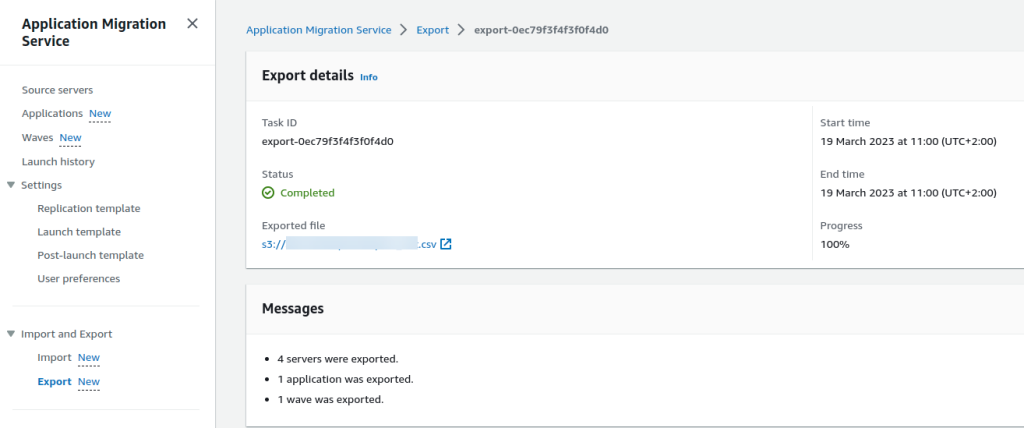Click the New badge next to Applications

pos(101,114)
